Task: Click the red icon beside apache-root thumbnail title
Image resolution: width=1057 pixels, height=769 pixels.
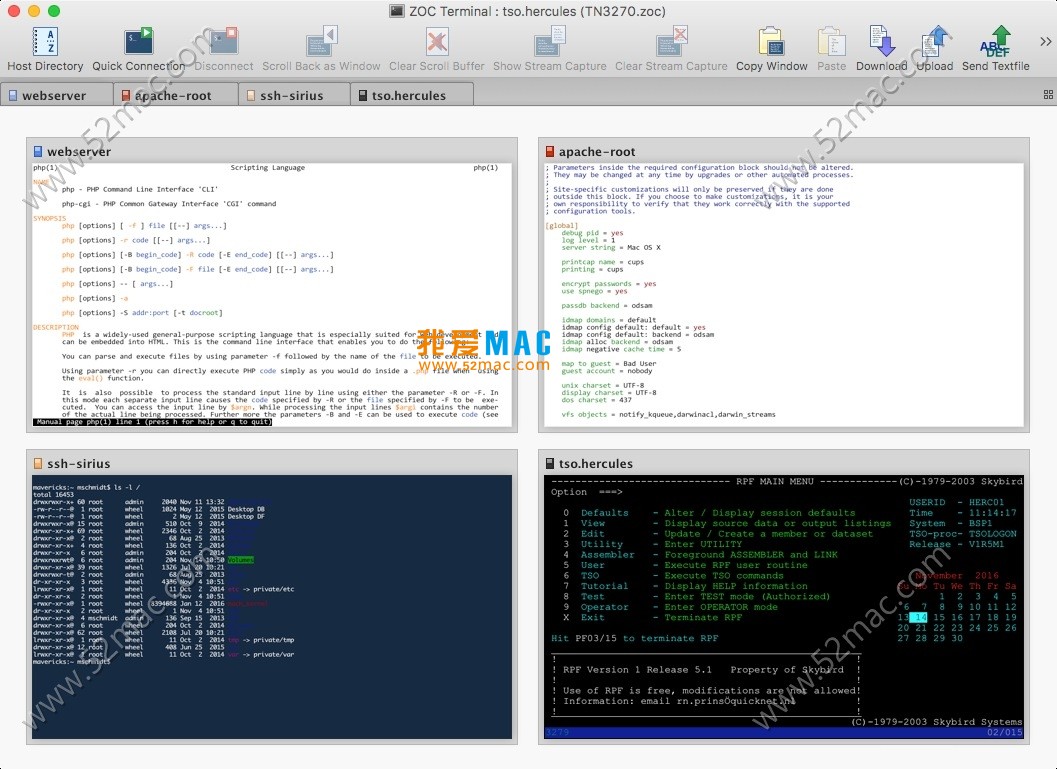Action: [549, 152]
